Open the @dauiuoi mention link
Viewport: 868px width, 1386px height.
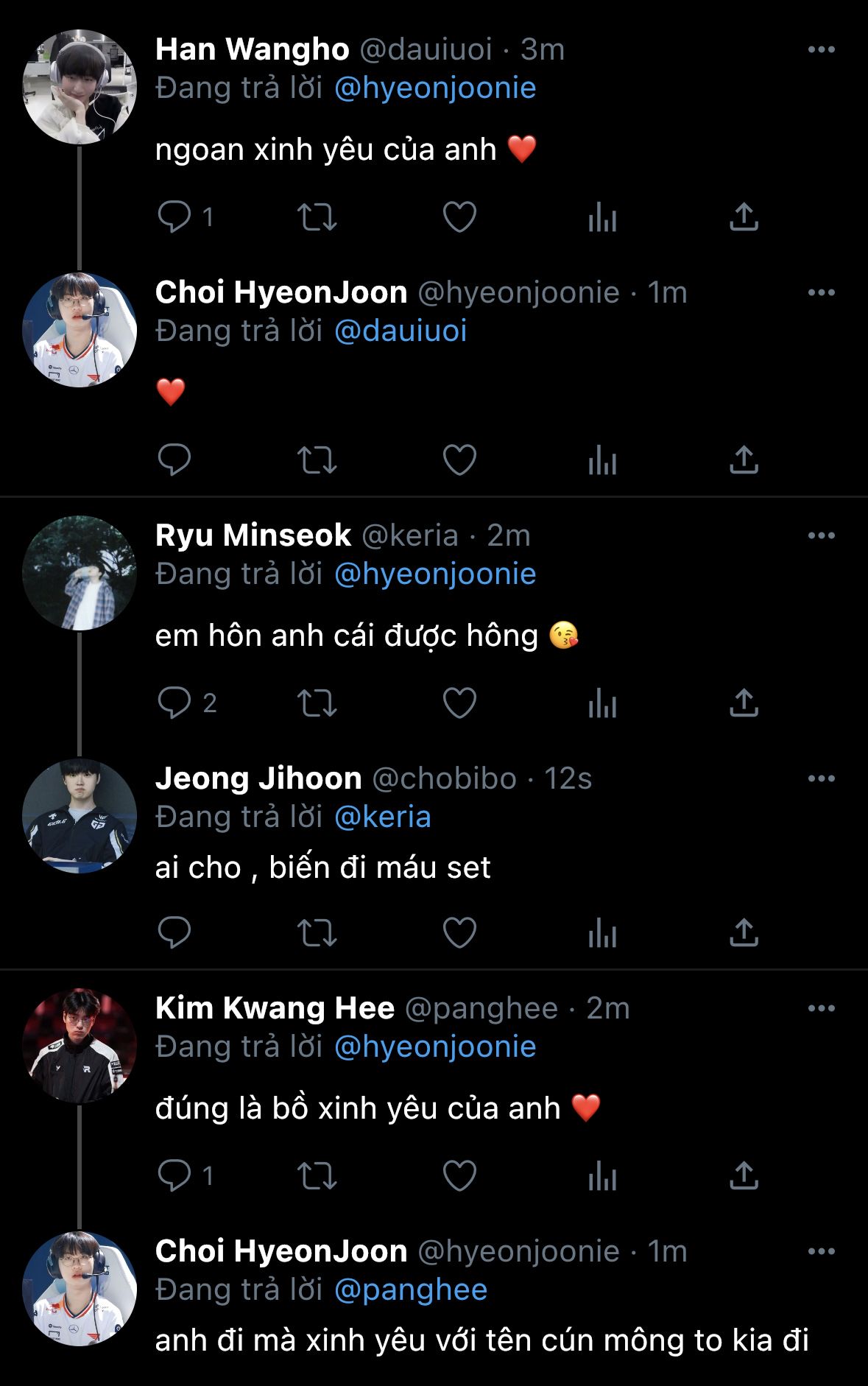[401, 331]
